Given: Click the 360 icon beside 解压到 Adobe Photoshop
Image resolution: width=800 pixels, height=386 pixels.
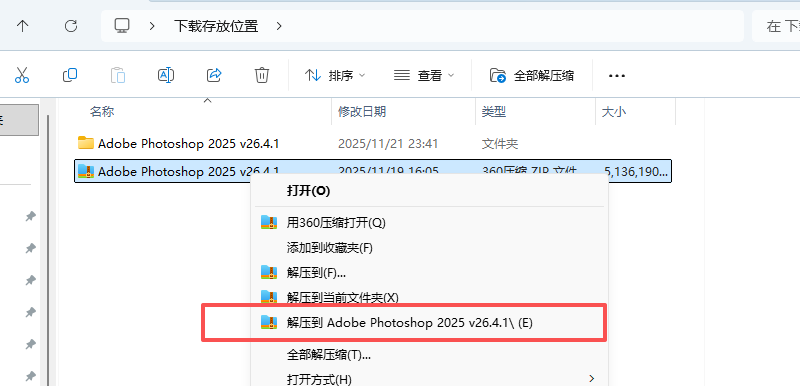Looking at the screenshot, I should (x=269, y=322).
